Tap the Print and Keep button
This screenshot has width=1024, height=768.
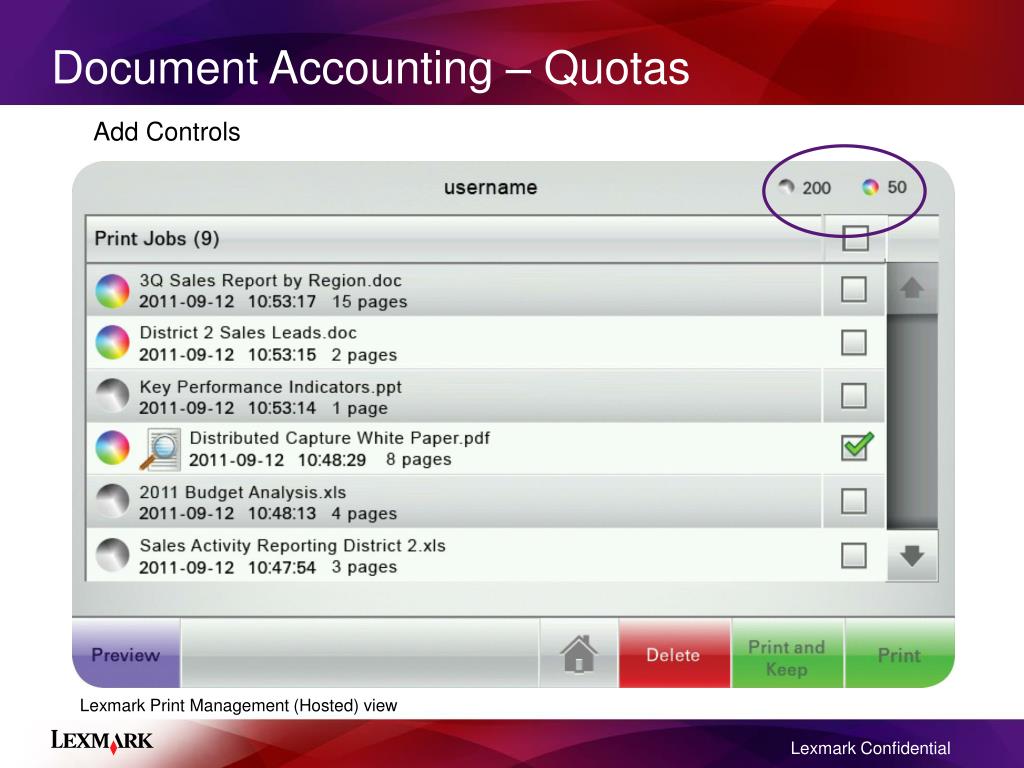787,654
